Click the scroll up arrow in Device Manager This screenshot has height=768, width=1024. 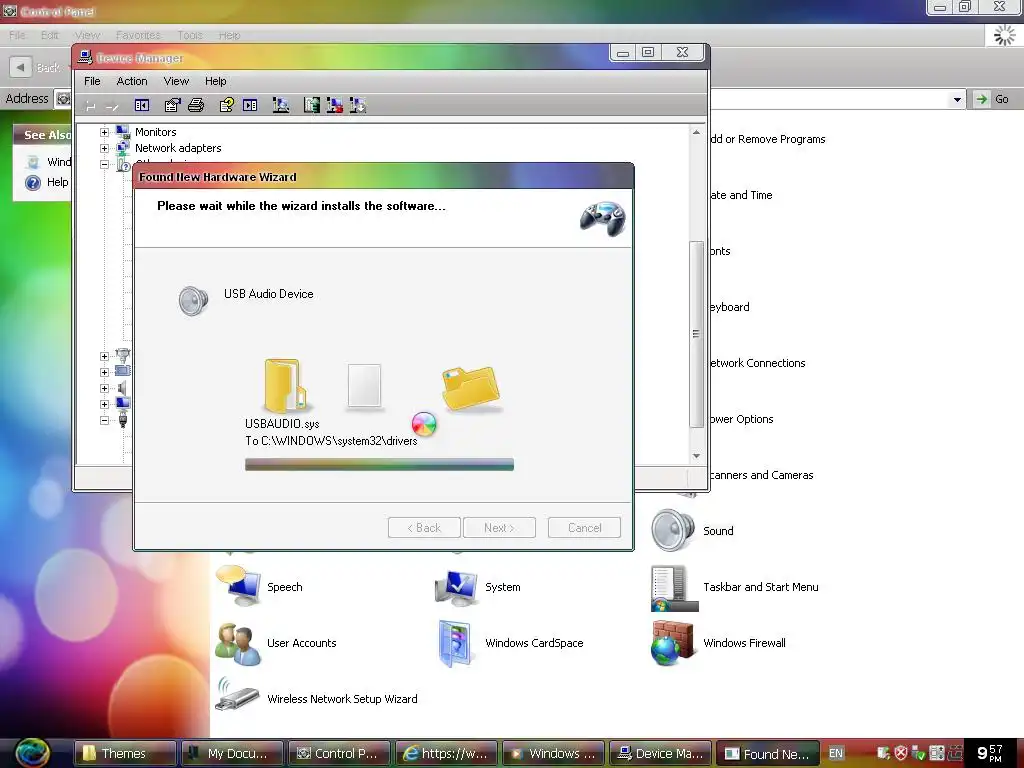pos(696,133)
